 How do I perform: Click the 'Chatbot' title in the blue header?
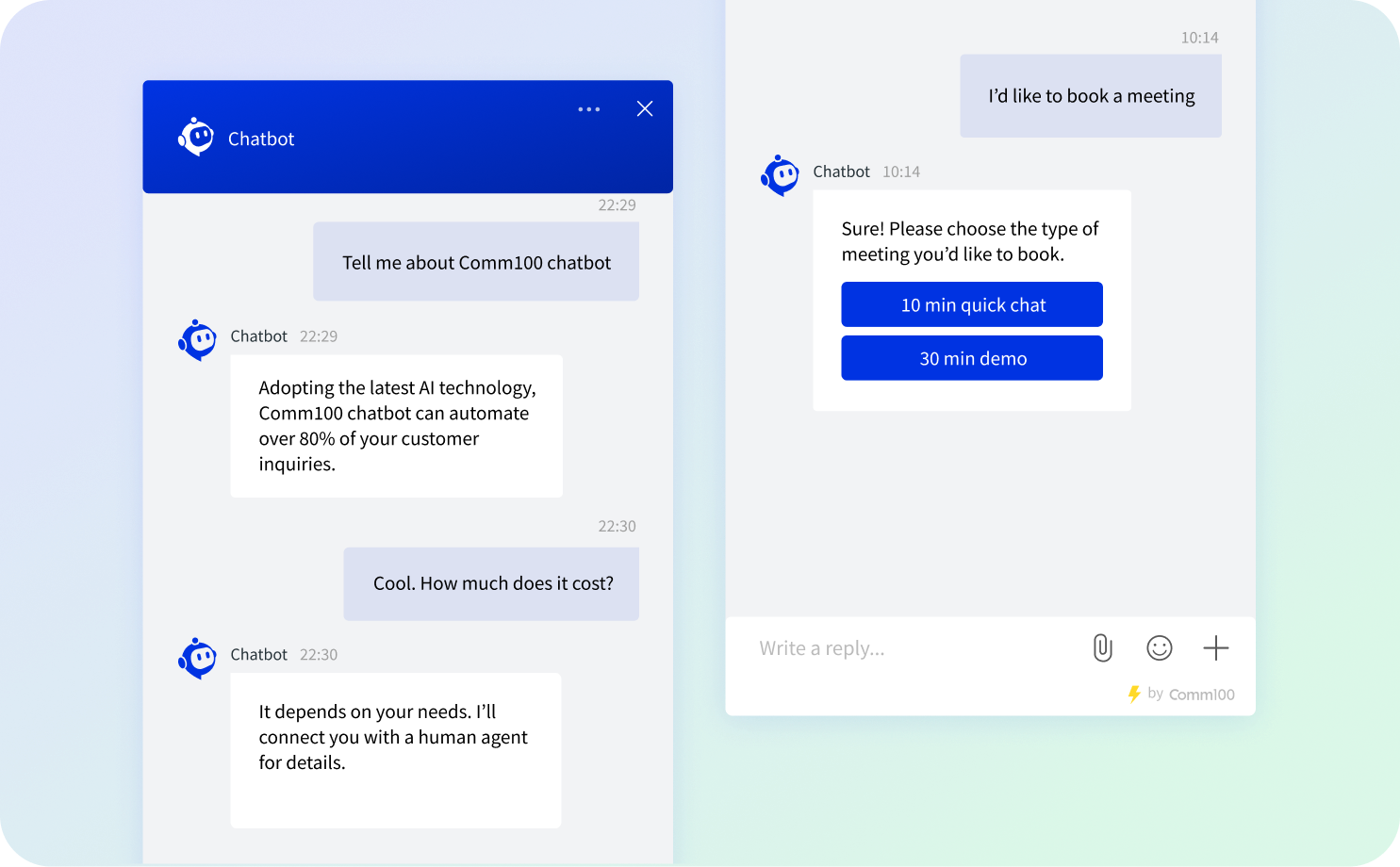261,139
